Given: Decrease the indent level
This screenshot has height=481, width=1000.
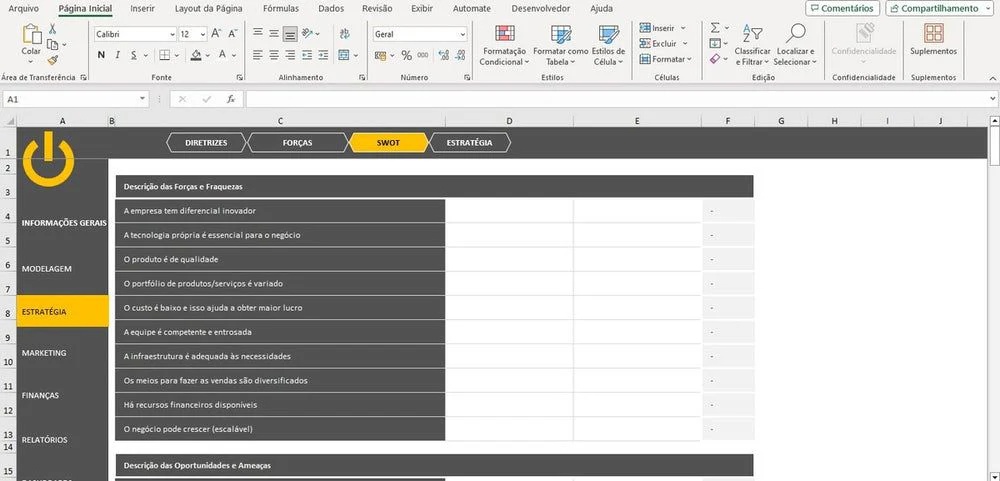Looking at the screenshot, I should point(307,55).
